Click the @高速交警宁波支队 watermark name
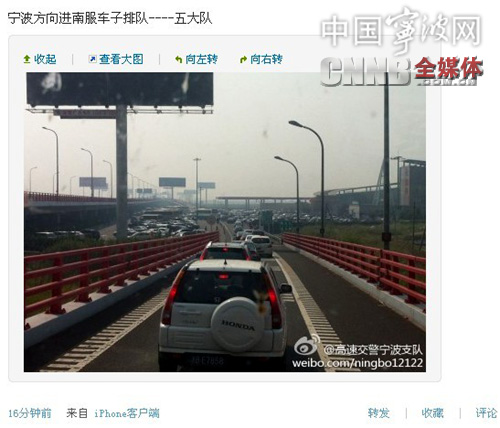The image size is (500, 428). pyautogui.click(x=373, y=350)
